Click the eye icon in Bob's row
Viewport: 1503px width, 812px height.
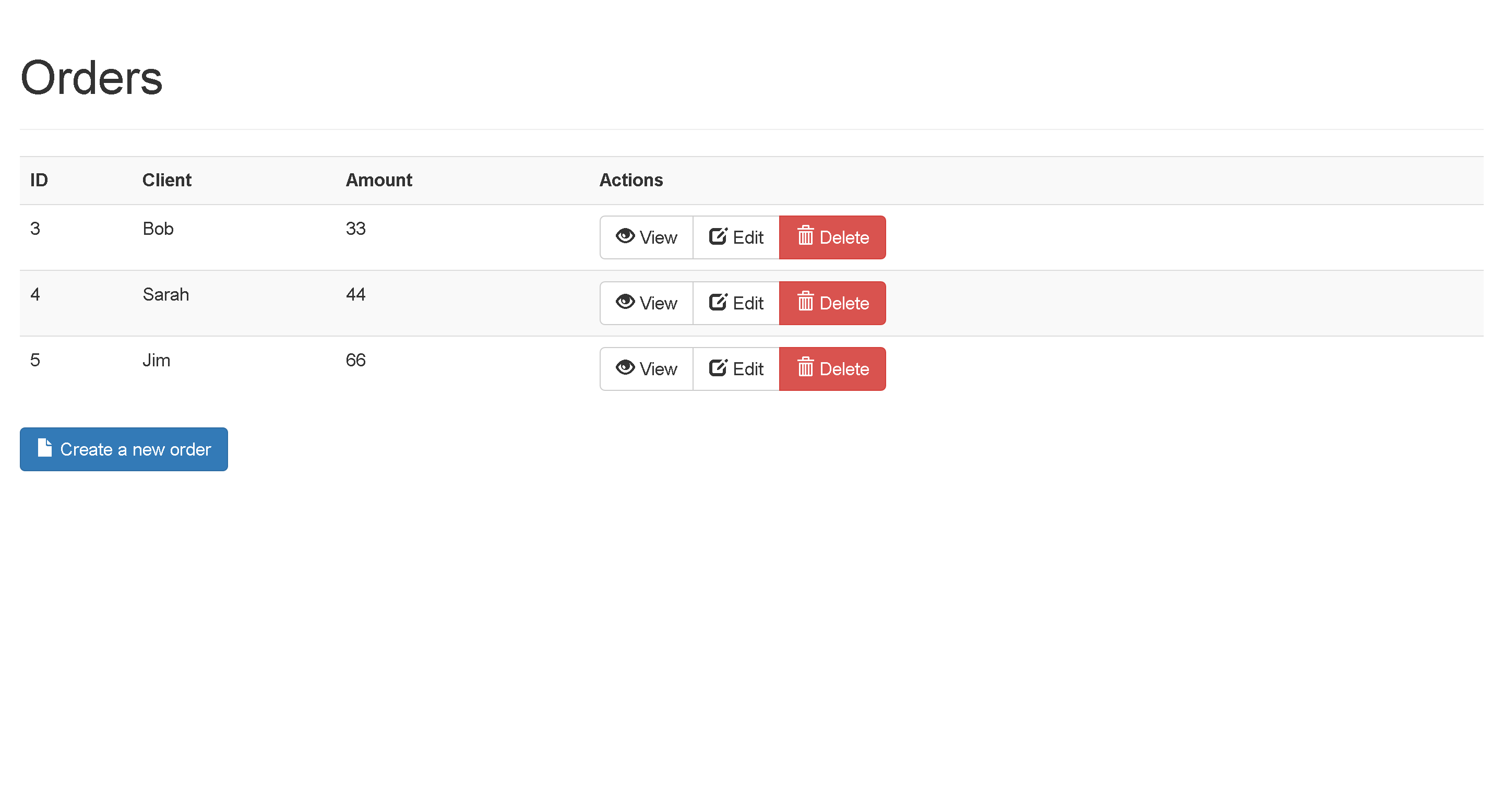tap(625, 236)
